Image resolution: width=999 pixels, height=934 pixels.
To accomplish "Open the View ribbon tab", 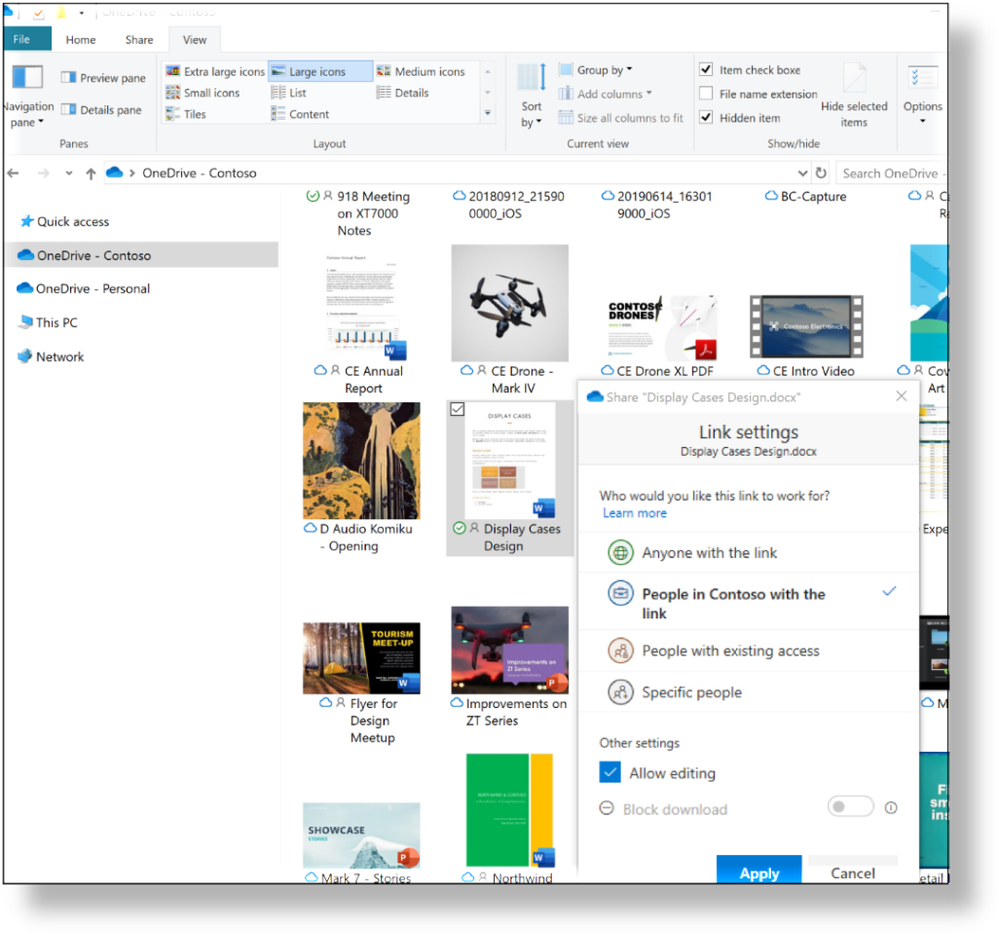I will tap(194, 40).
